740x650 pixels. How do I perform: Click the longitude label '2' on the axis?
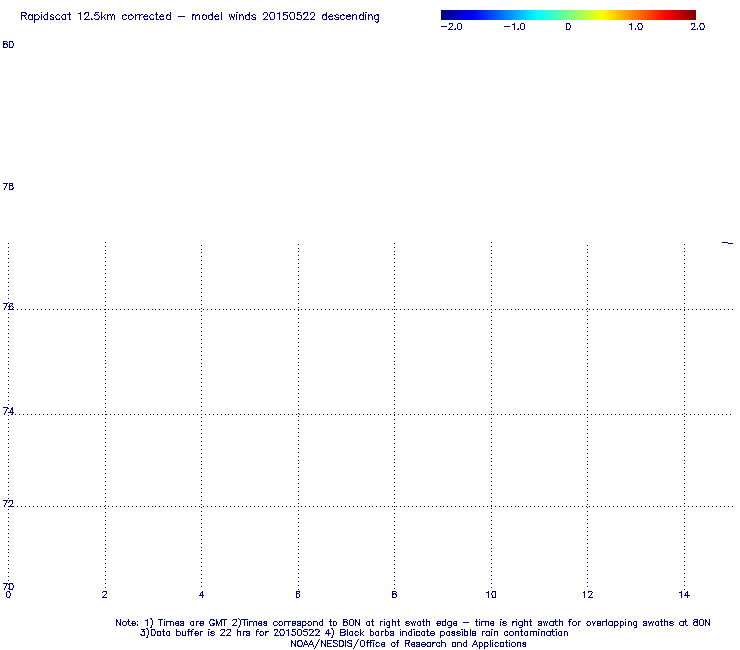(x=104, y=595)
